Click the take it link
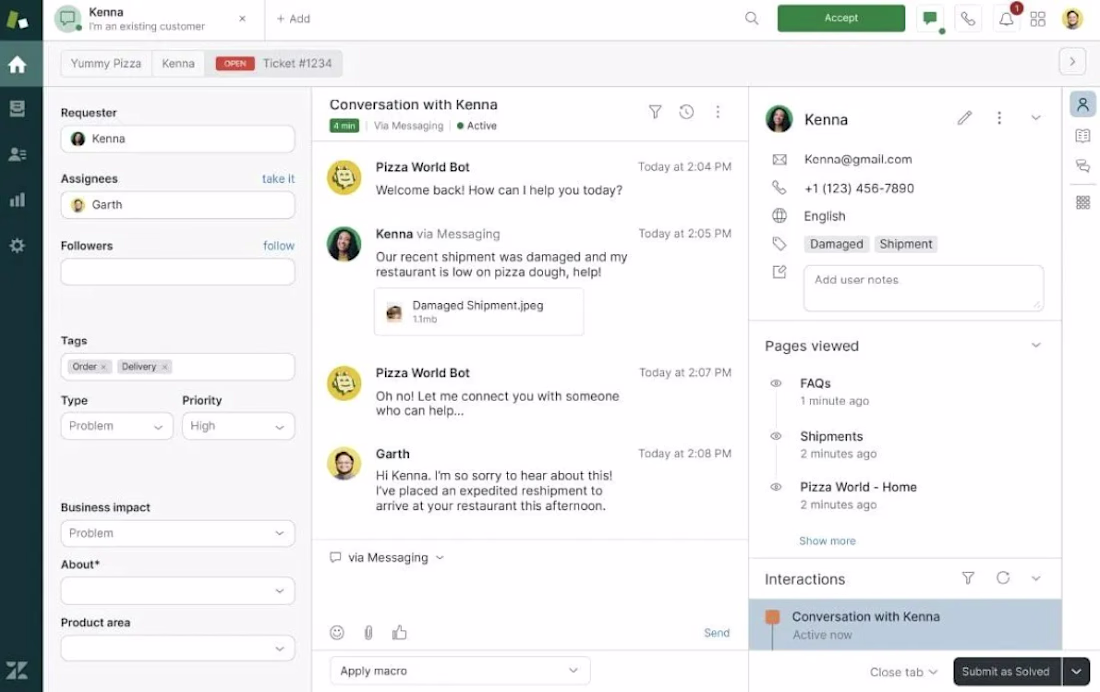 (279, 179)
